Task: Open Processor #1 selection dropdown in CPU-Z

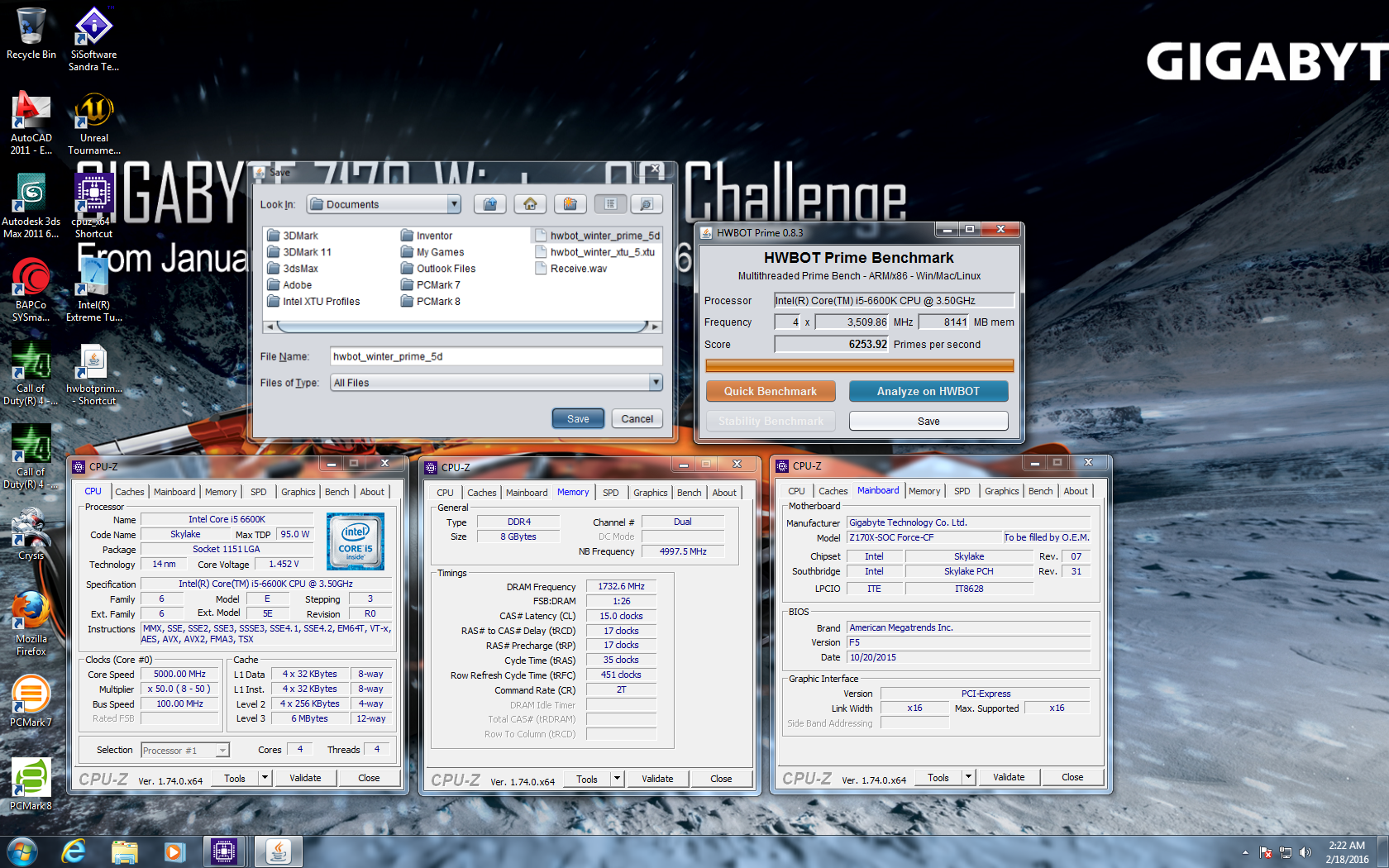Action: [x=184, y=751]
